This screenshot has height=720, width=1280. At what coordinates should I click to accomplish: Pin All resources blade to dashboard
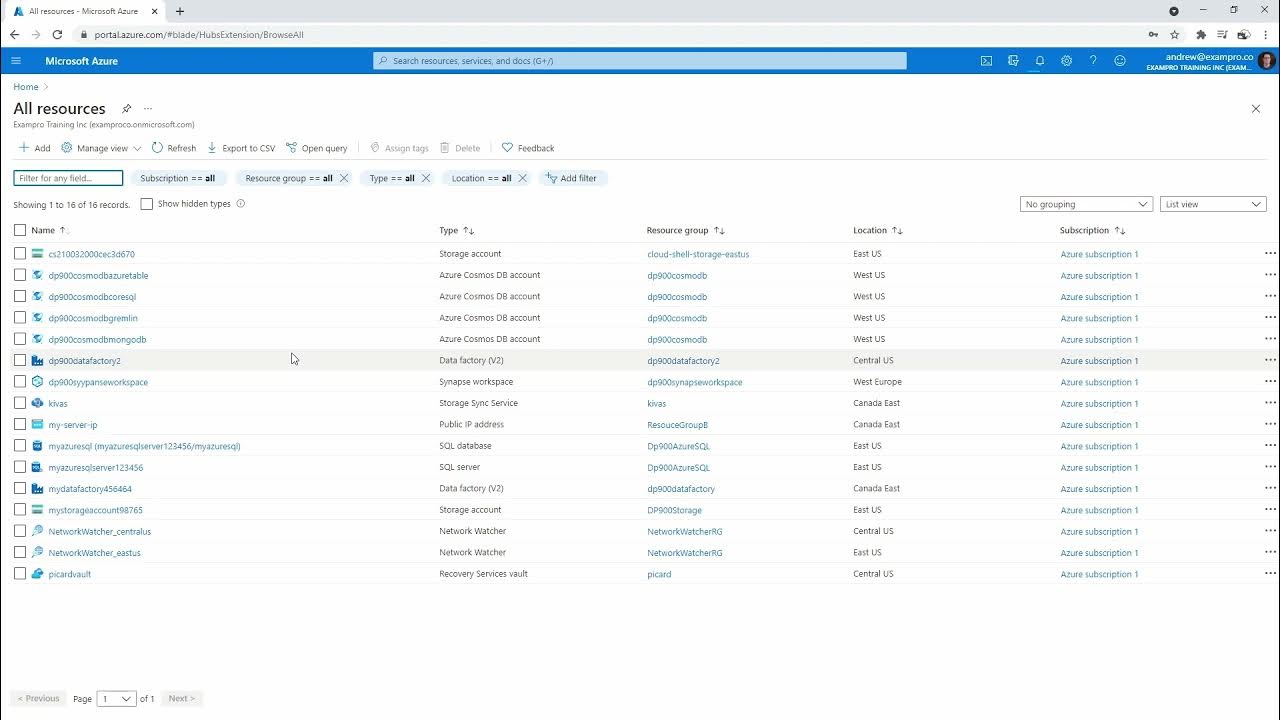(126, 109)
